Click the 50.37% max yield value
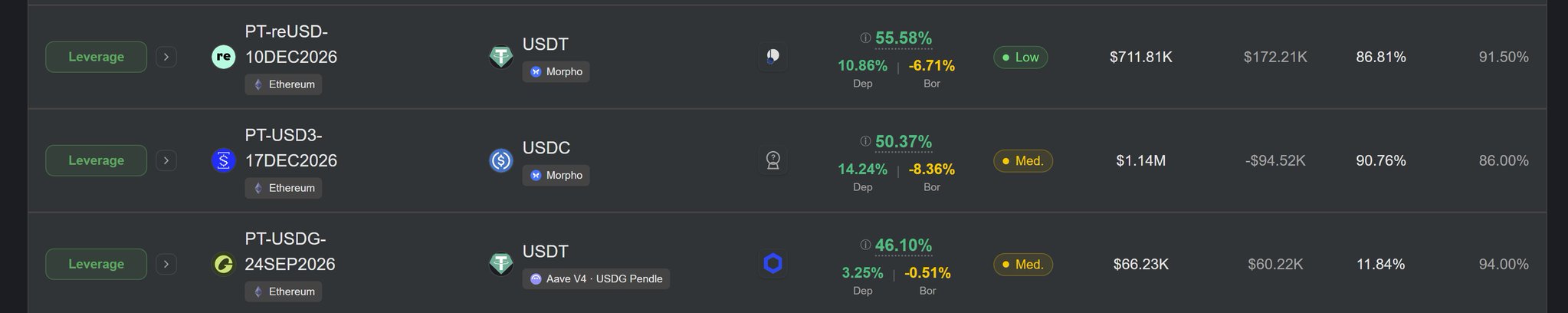1568x313 pixels. click(904, 142)
